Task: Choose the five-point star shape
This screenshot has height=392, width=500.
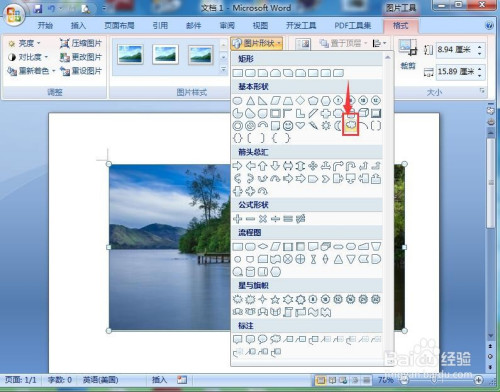Action: [x=275, y=299]
